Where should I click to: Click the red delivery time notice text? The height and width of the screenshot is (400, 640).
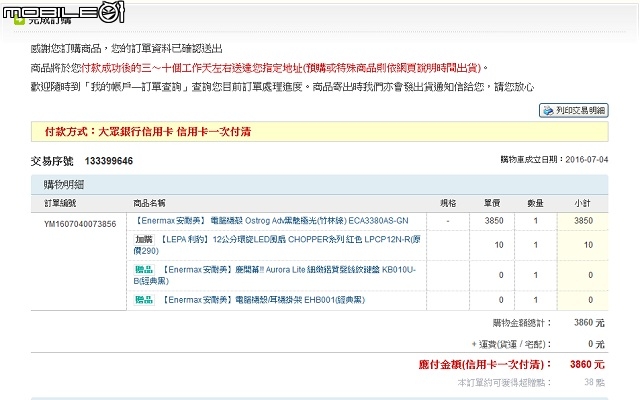point(281,68)
